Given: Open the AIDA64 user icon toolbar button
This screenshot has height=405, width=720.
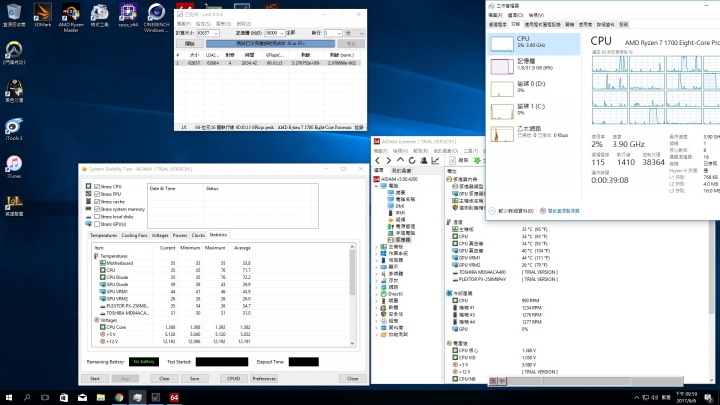Looking at the screenshot, I should (424, 160).
